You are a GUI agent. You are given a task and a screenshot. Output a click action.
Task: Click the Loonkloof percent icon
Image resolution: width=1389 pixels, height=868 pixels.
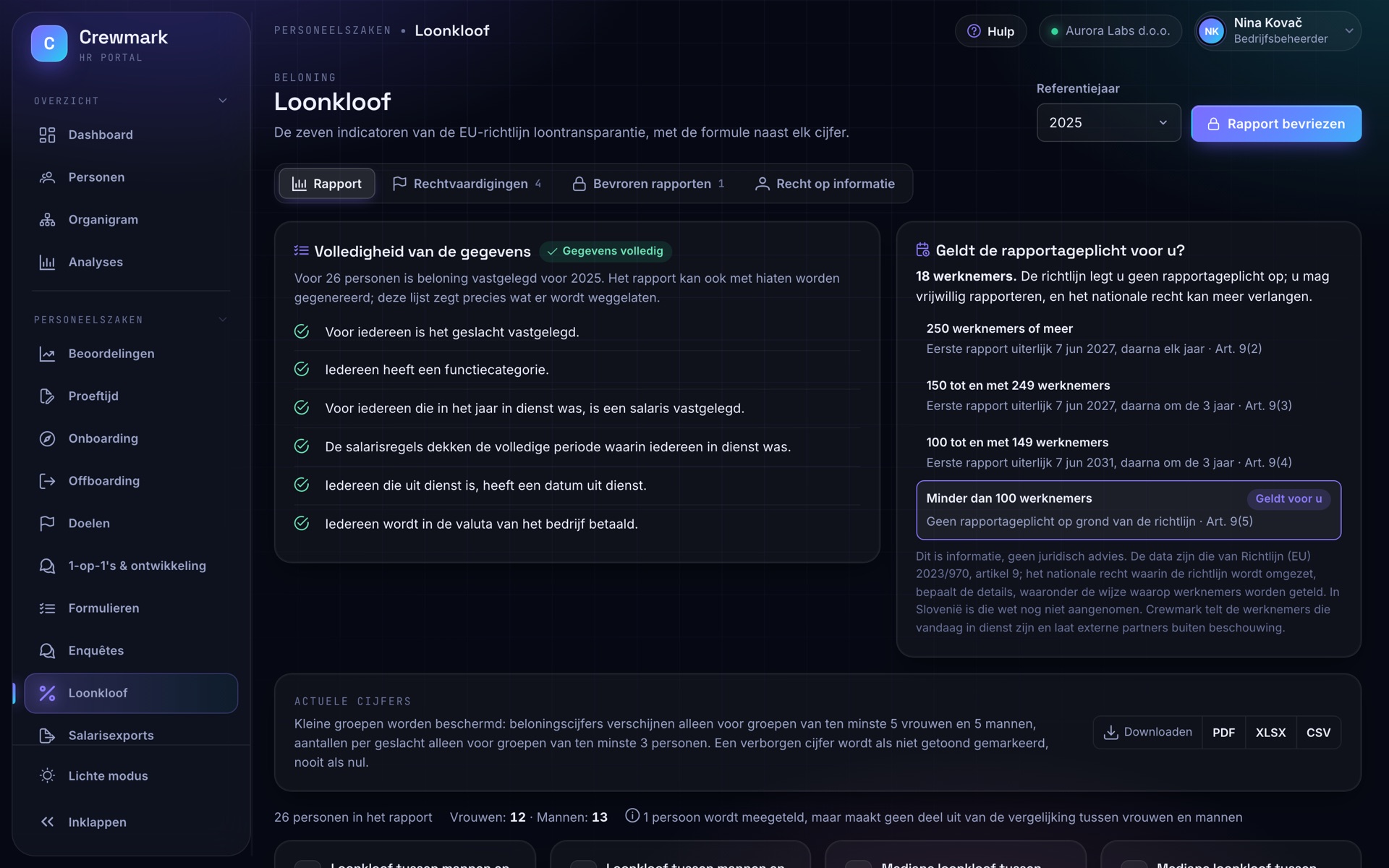(x=47, y=693)
